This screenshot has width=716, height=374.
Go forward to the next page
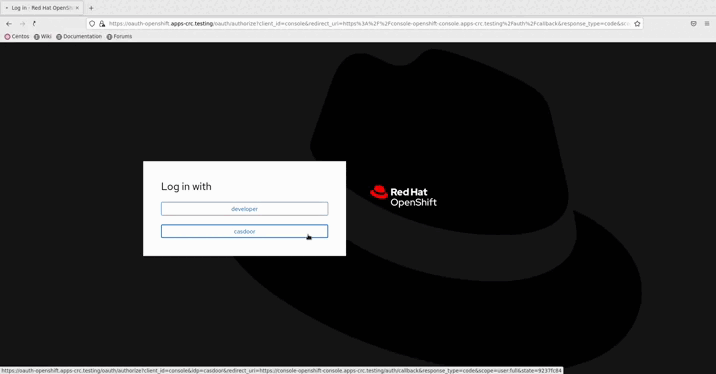(22, 24)
